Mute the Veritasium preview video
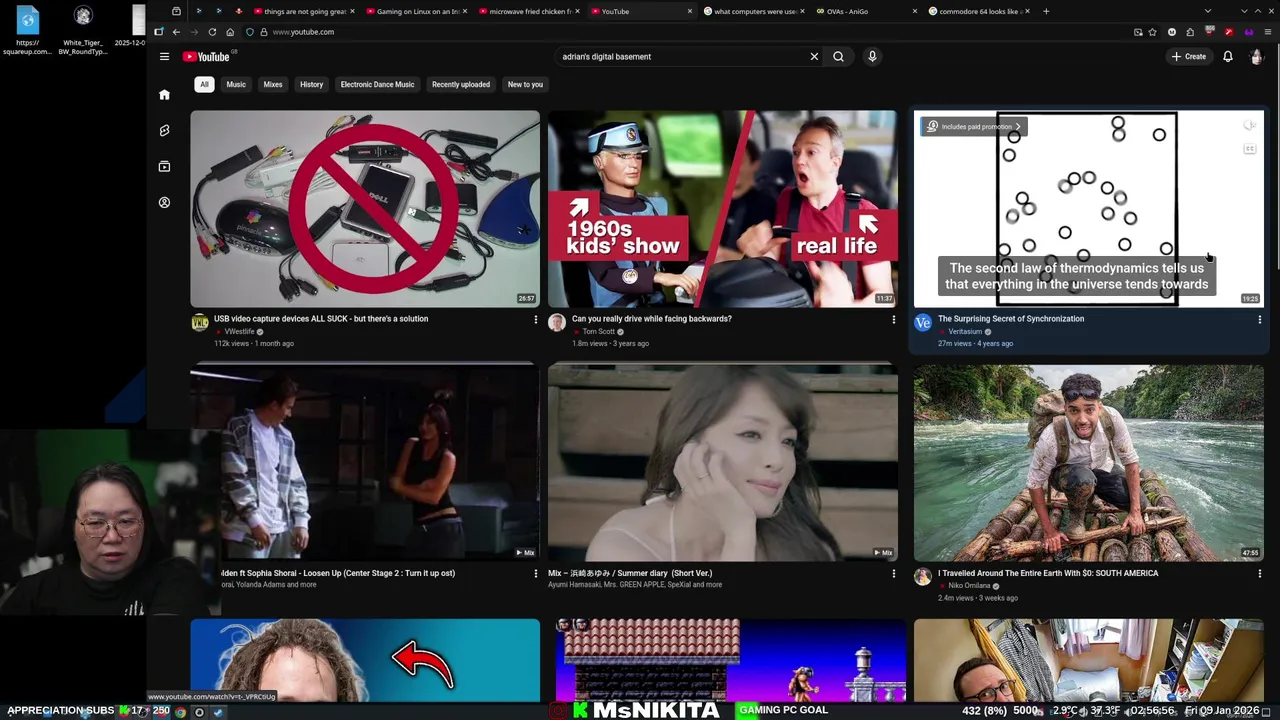Viewport: 1280px width, 720px height. [x=1249, y=126]
